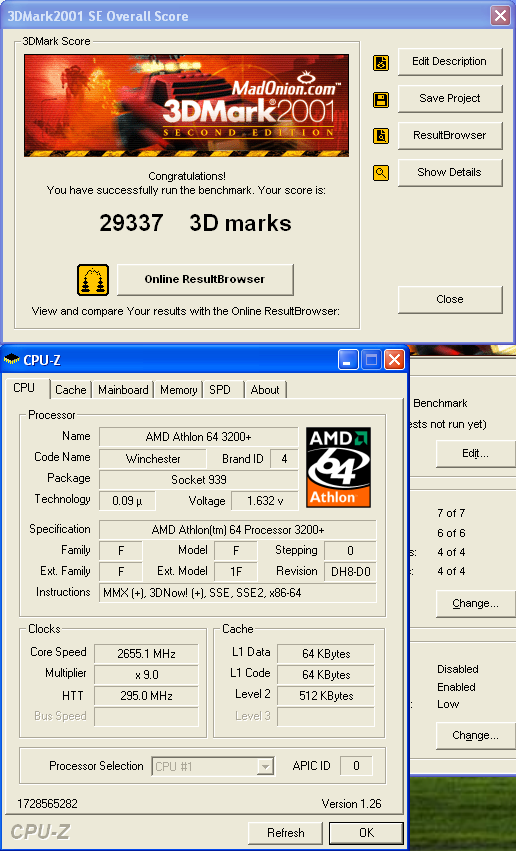The height and width of the screenshot is (851, 516).
Task: Click Refresh in CPU-Z
Action: tap(285, 833)
